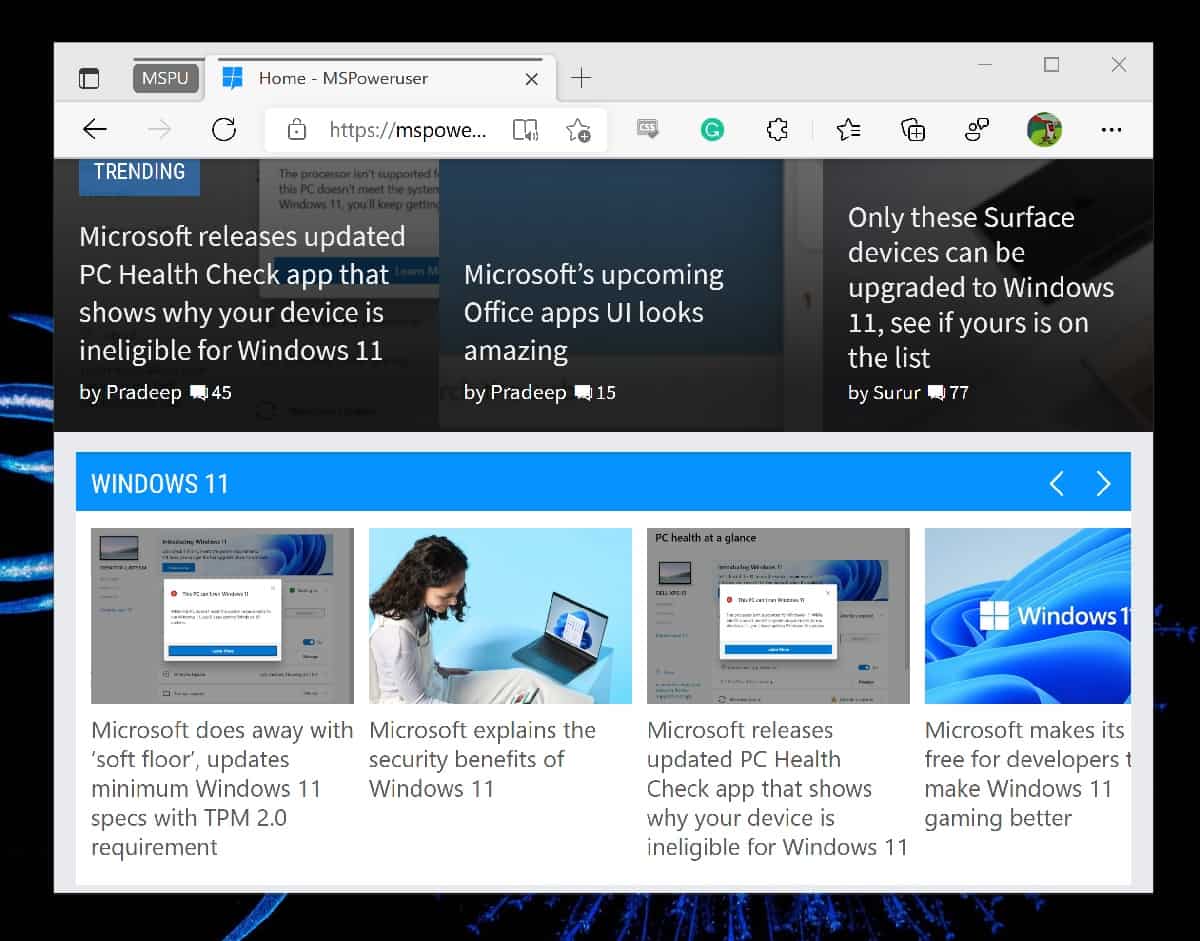Go back to the previous page
The height and width of the screenshot is (941, 1200).
[95, 129]
